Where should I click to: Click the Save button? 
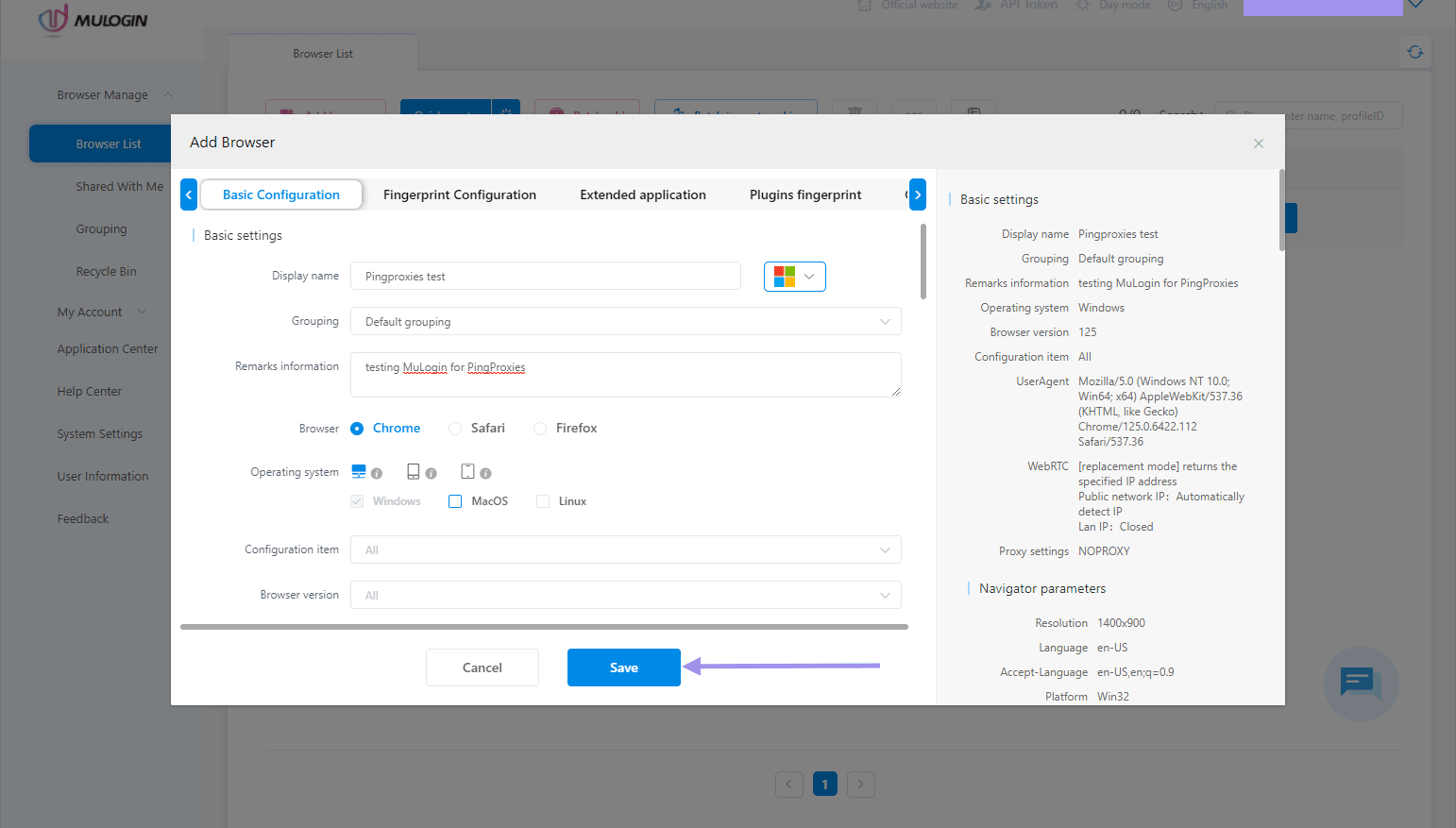pyautogui.click(x=624, y=667)
